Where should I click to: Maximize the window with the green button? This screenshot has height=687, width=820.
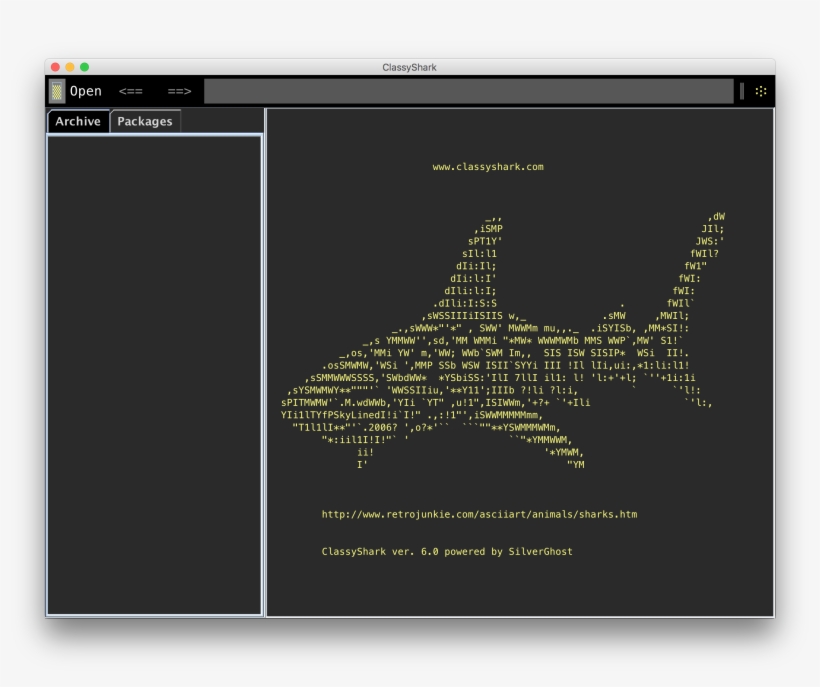[85, 67]
